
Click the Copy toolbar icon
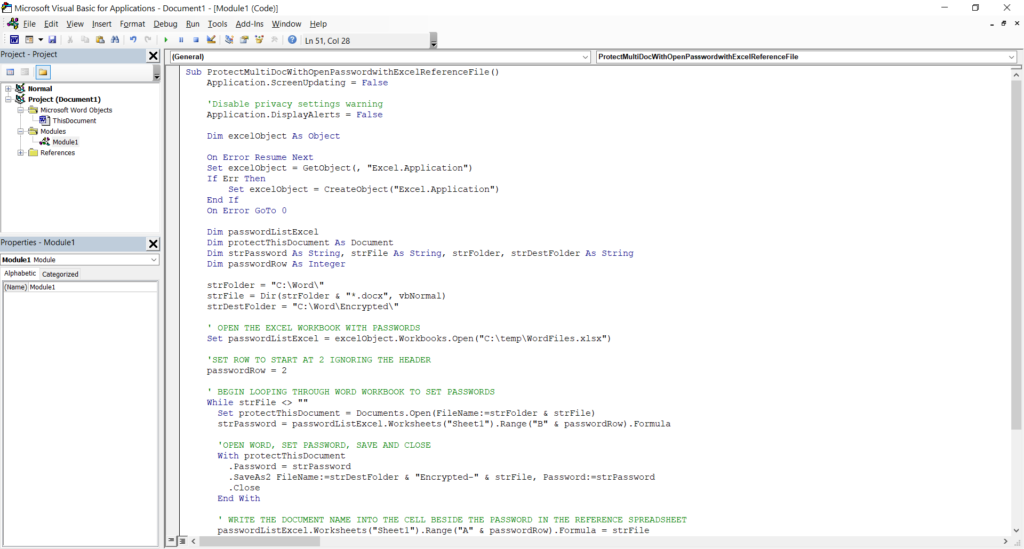click(x=85, y=40)
